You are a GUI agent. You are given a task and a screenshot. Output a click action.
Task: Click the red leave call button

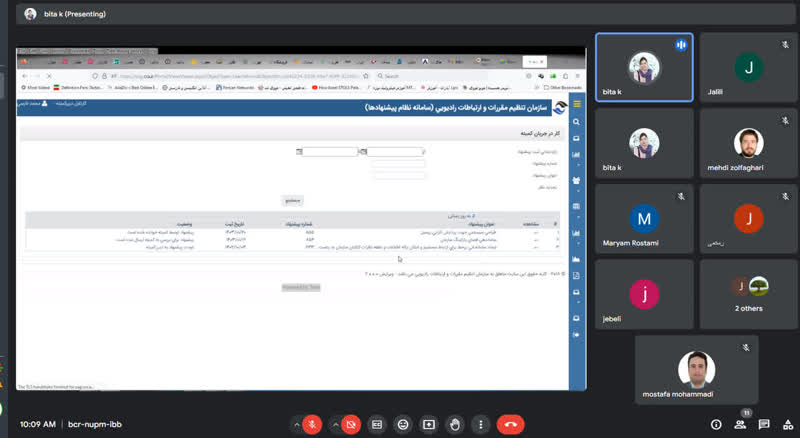pyautogui.click(x=510, y=424)
